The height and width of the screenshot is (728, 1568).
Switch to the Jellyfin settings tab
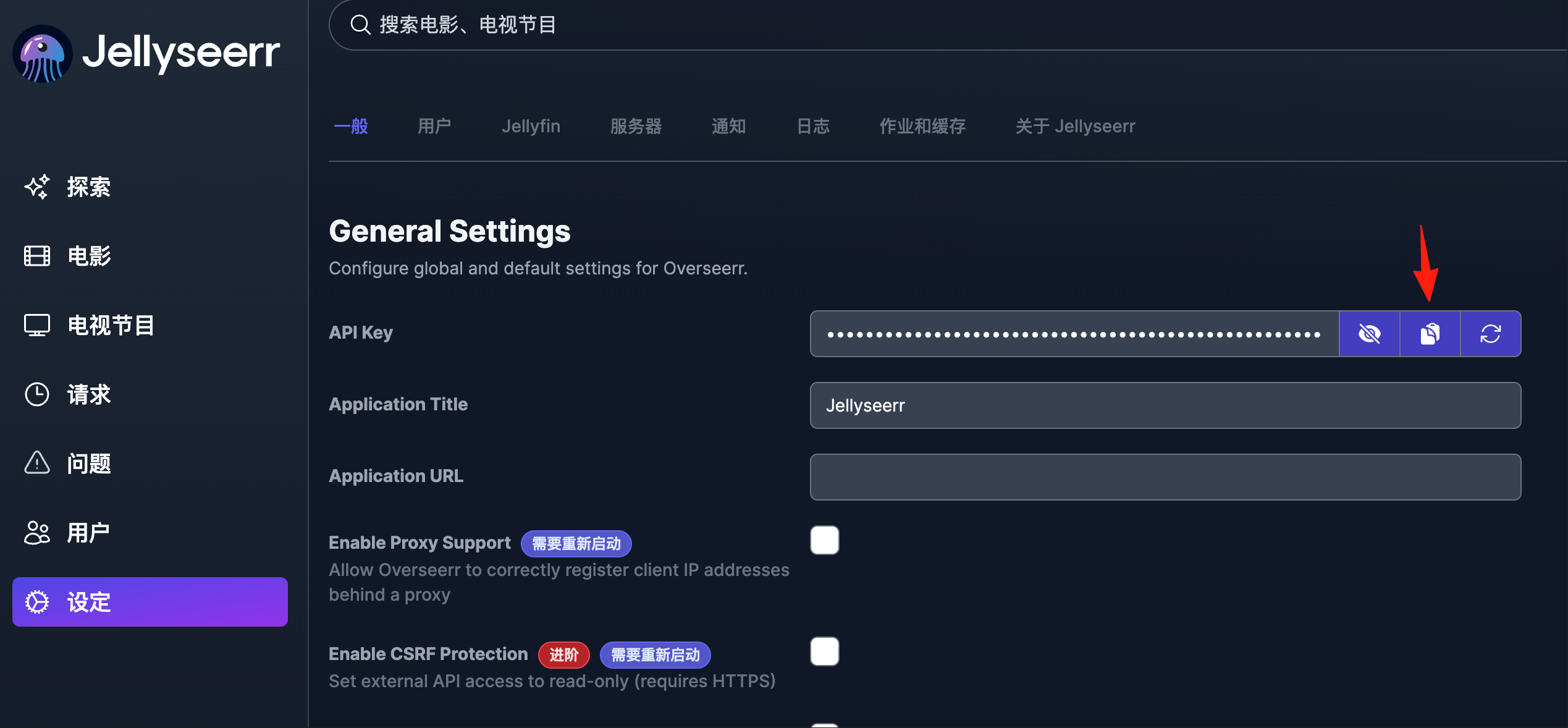[531, 126]
